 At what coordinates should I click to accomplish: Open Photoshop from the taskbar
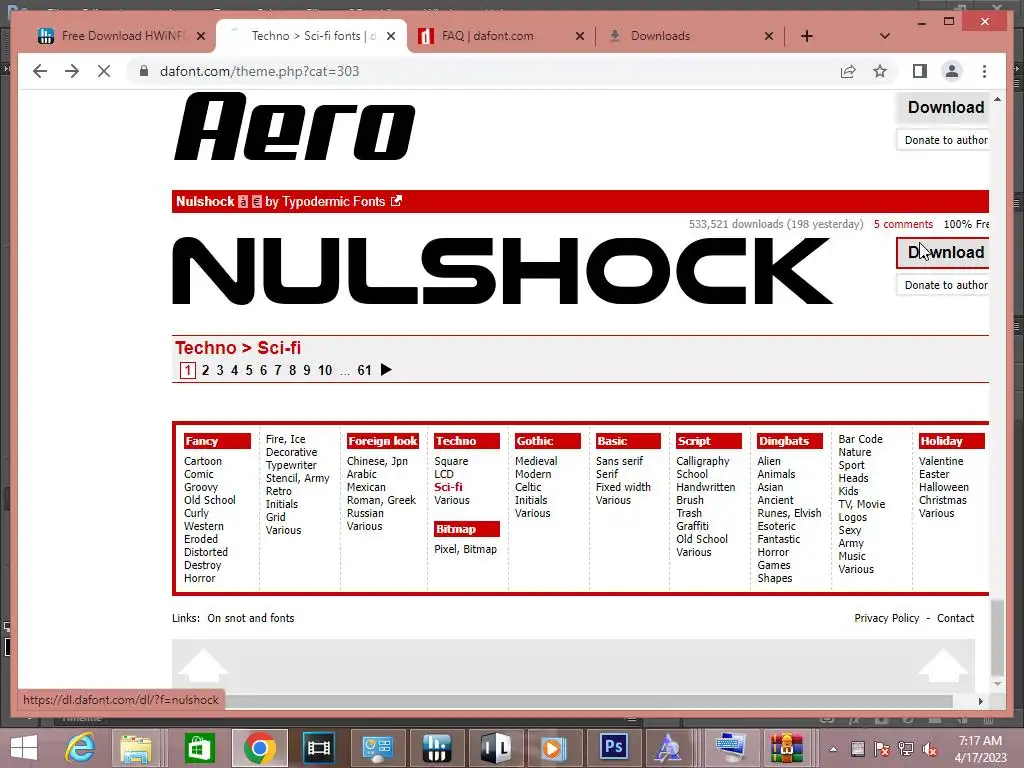click(x=613, y=748)
